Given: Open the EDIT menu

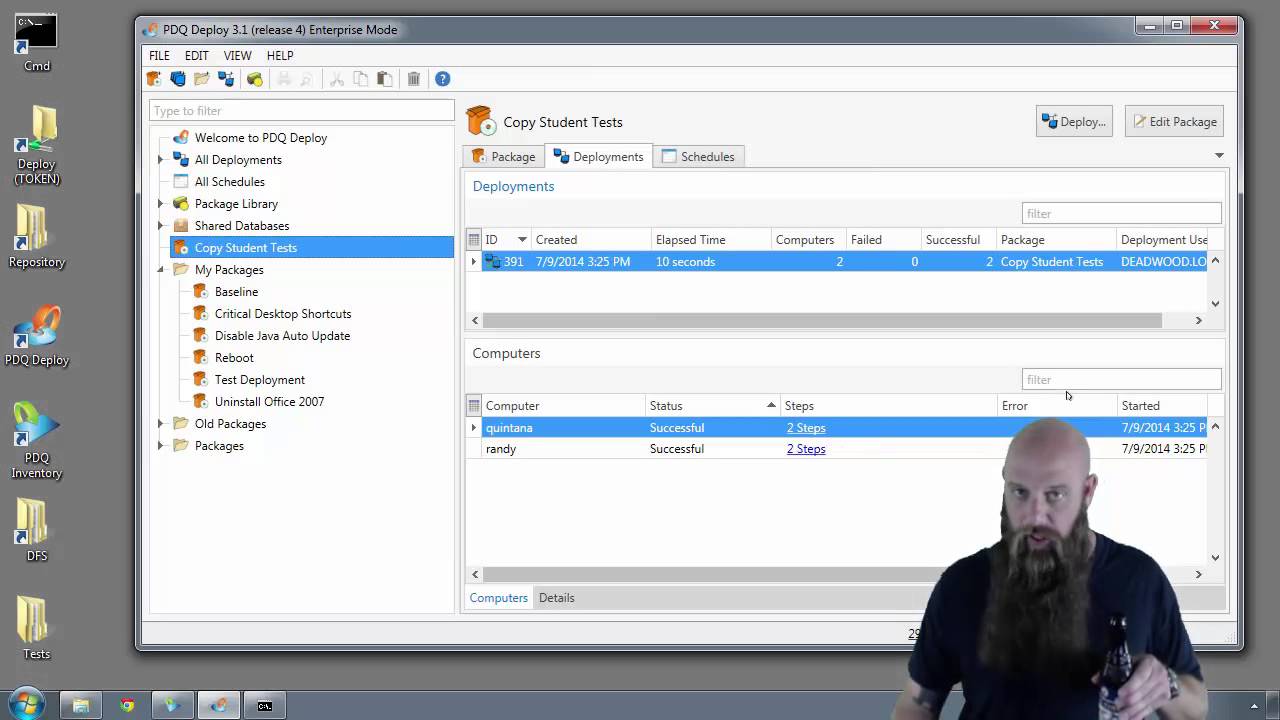Looking at the screenshot, I should click(x=197, y=56).
